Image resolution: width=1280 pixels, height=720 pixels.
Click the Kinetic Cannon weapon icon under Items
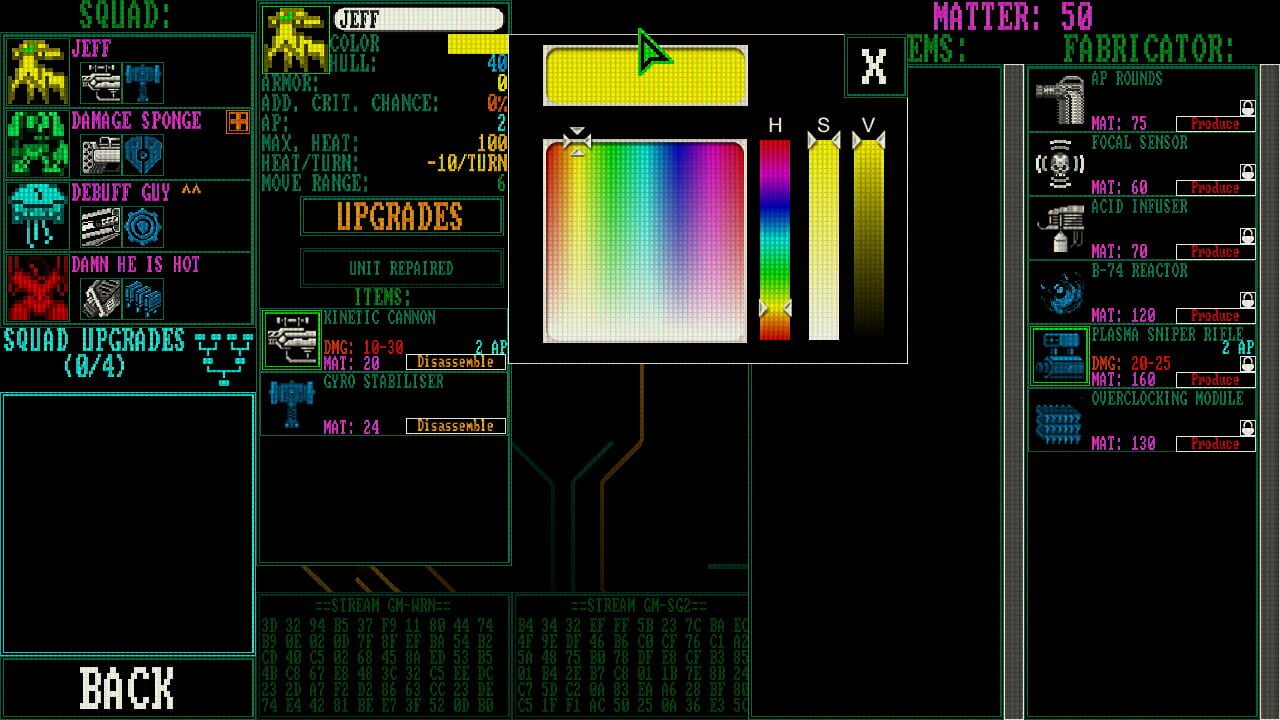[x=291, y=338]
